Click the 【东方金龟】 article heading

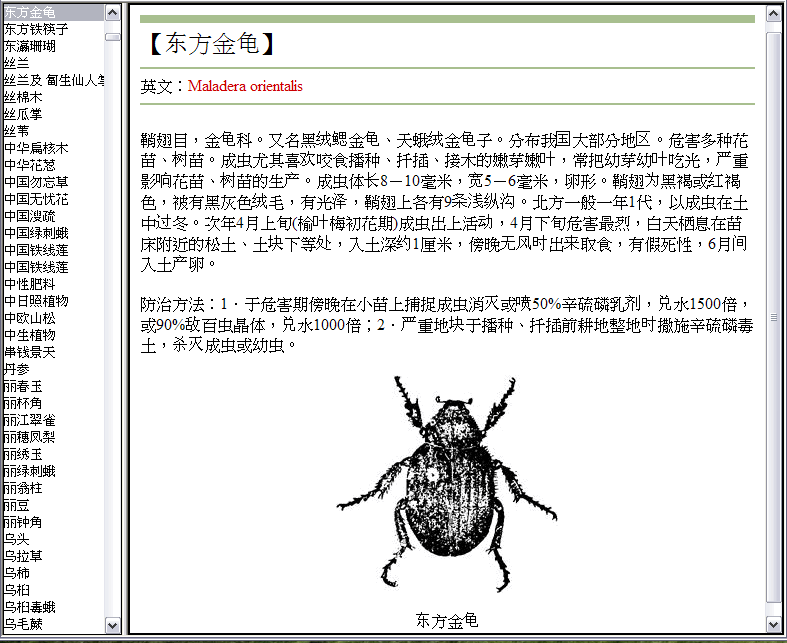pyautogui.click(x=212, y=44)
